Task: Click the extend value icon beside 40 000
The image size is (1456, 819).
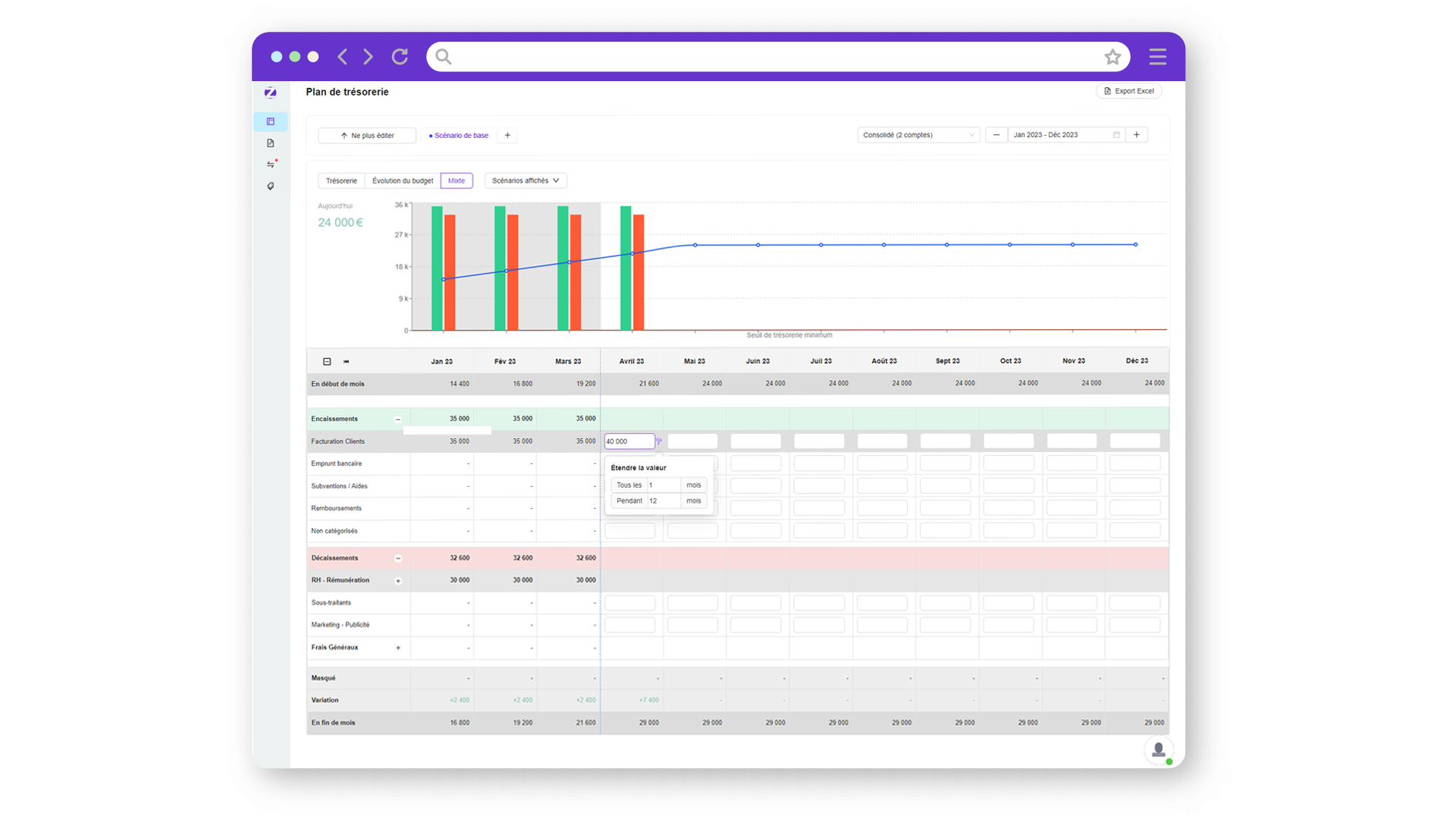Action: coord(659,441)
